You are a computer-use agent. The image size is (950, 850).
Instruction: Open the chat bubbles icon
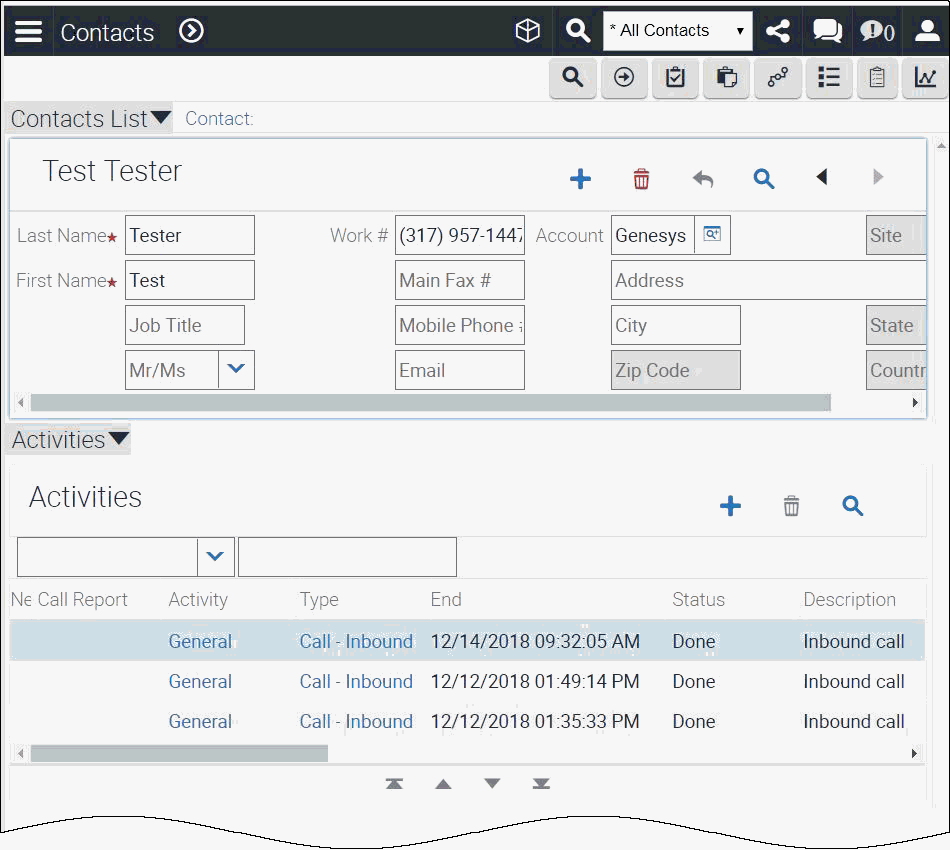tap(827, 31)
